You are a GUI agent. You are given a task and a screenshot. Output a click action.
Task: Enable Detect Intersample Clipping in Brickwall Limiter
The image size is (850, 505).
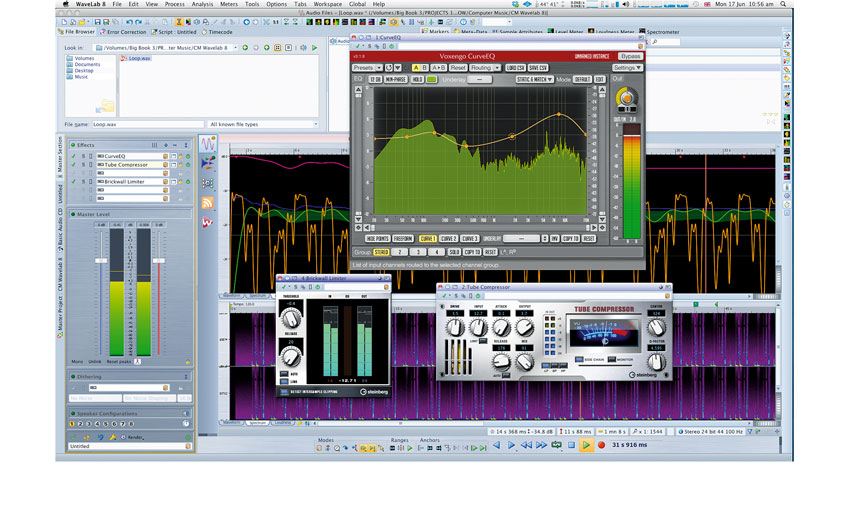[284, 392]
